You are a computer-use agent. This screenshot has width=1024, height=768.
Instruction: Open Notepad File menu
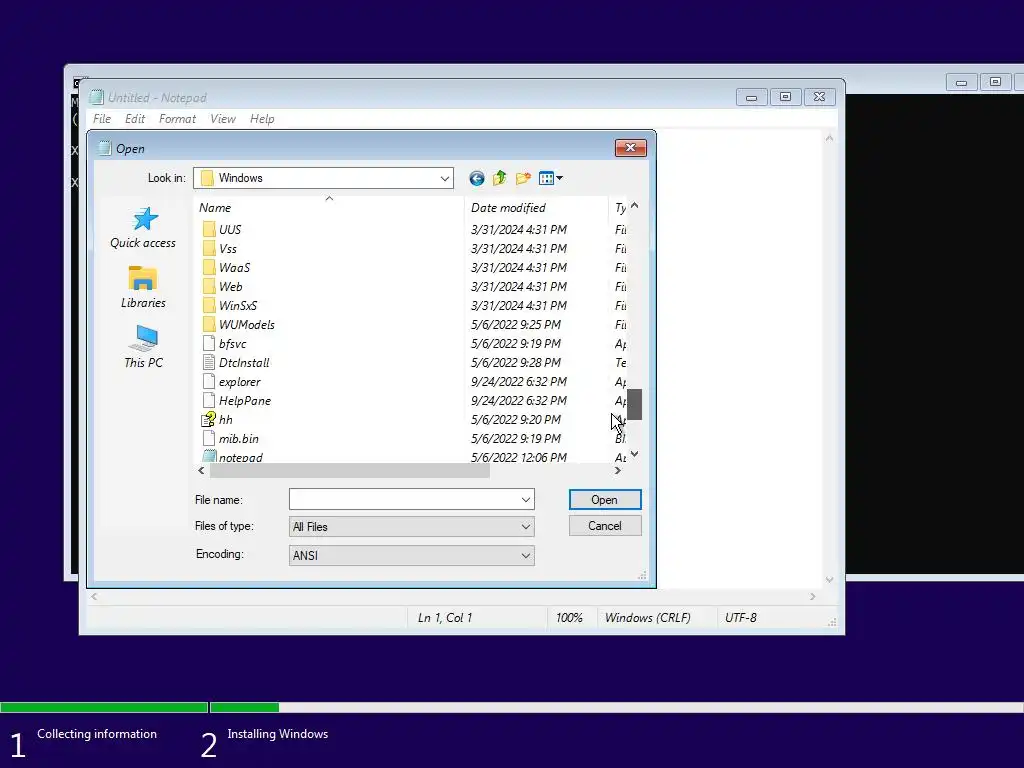(x=102, y=119)
